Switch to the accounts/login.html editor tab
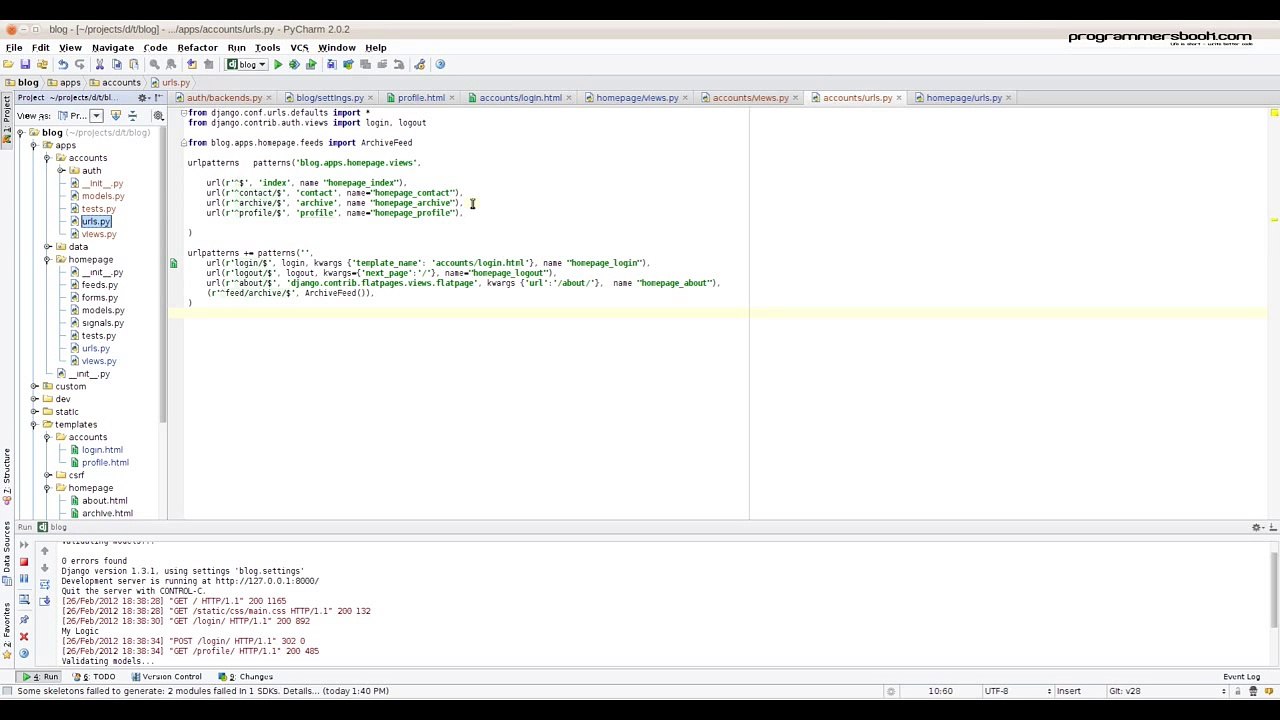Screen dimensions: 1280x720 pyautogui.click(x=519, y=98)
